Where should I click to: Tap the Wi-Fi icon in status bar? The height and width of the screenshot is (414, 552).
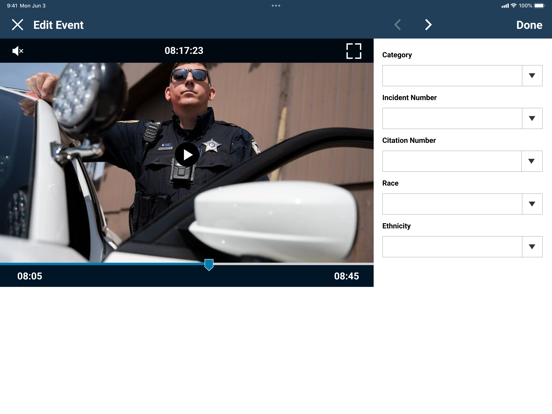(x=514, y=6)
